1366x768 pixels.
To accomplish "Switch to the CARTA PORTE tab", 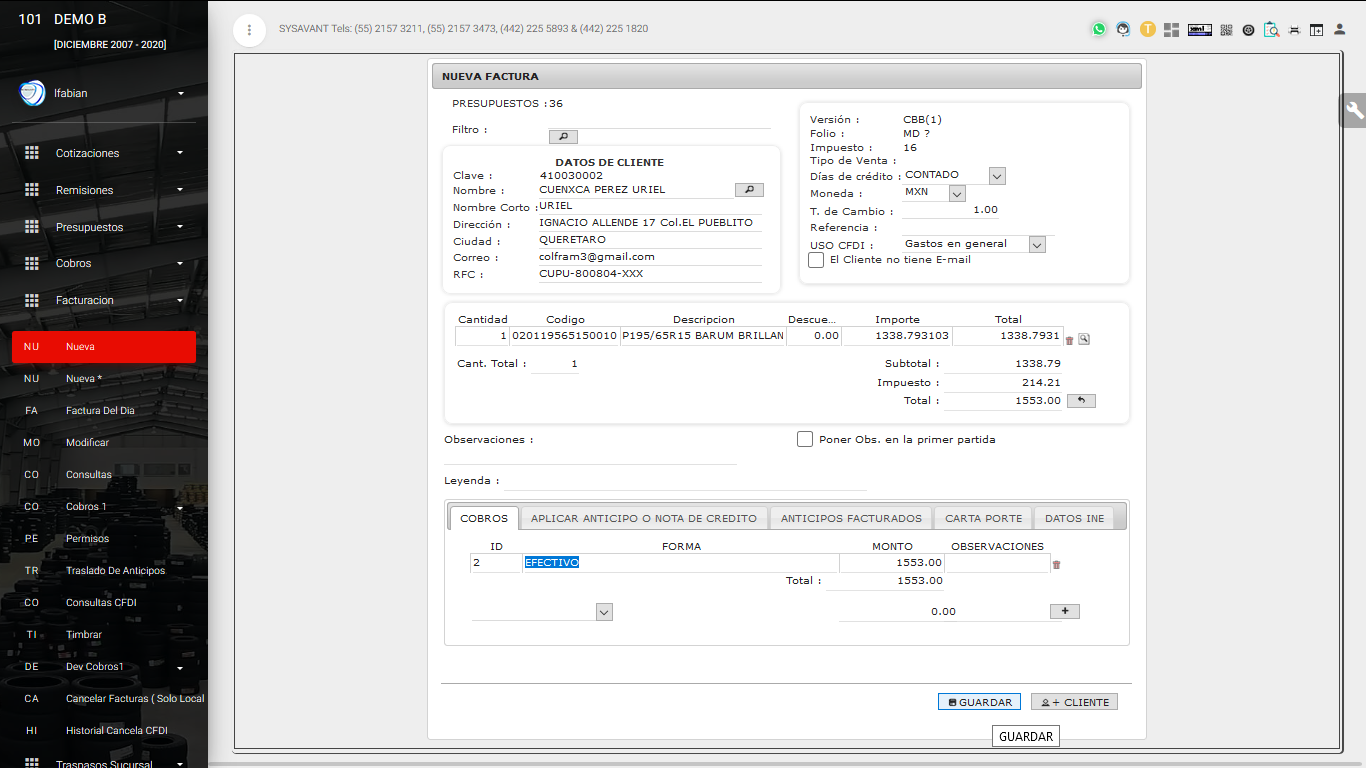I will (x=984, y=518).
